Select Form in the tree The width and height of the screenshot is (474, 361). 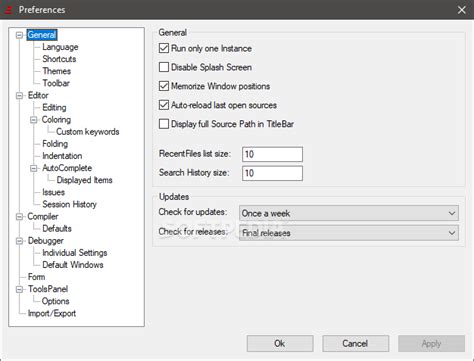(x=36, y=277)
